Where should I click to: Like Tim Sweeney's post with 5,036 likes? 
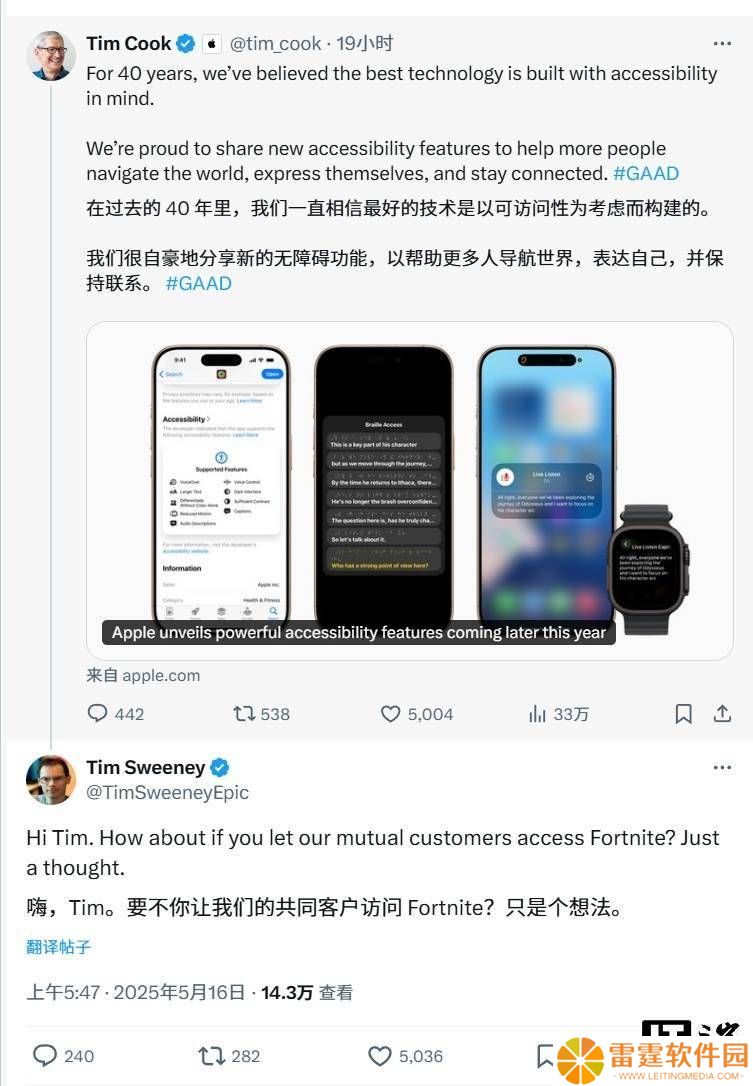pyautogui.click(x=380, y=1056)
